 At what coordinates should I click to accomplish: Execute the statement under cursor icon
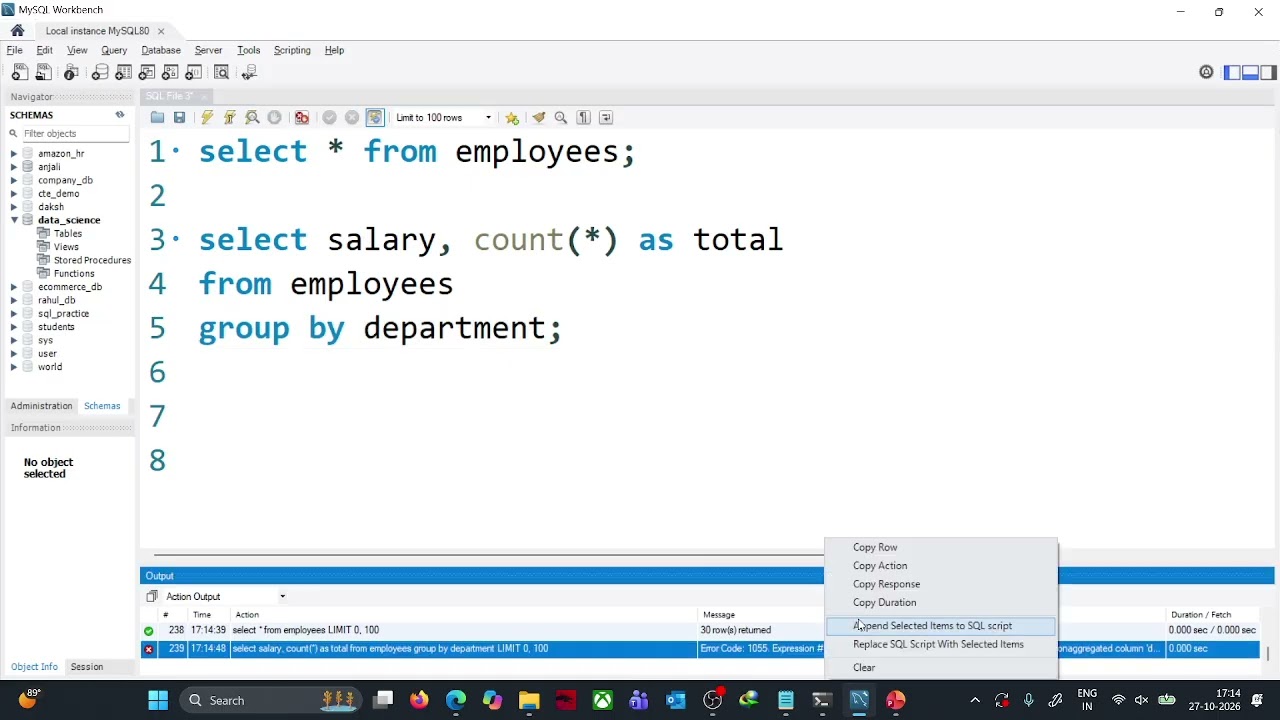(230, 118)
